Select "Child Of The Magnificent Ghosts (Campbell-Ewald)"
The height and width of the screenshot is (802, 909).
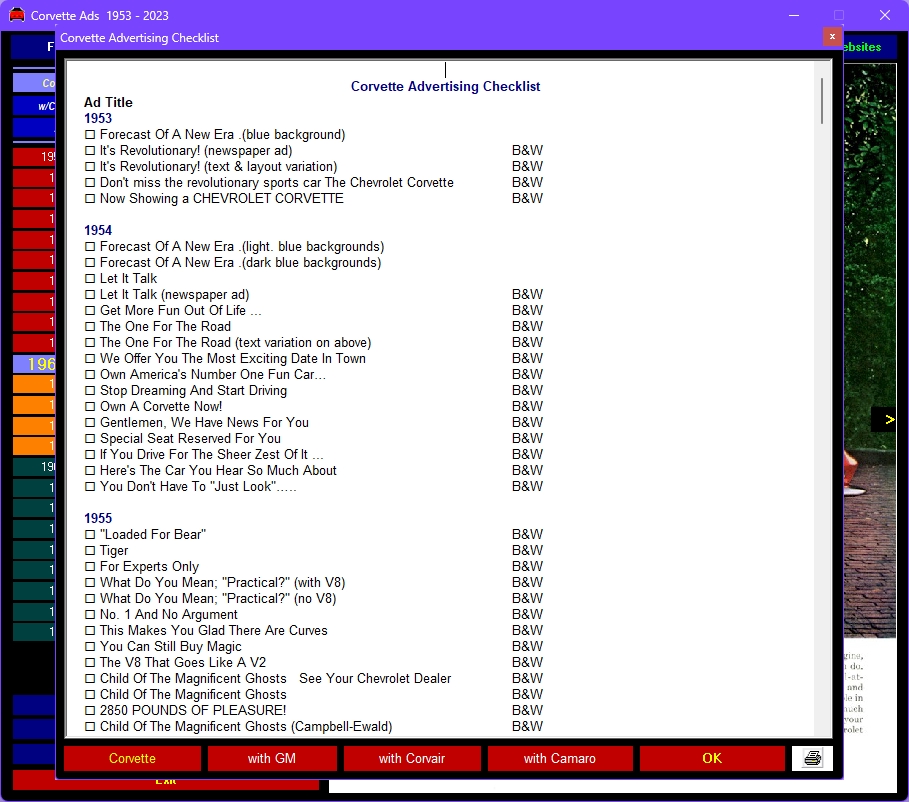point(246,727)
